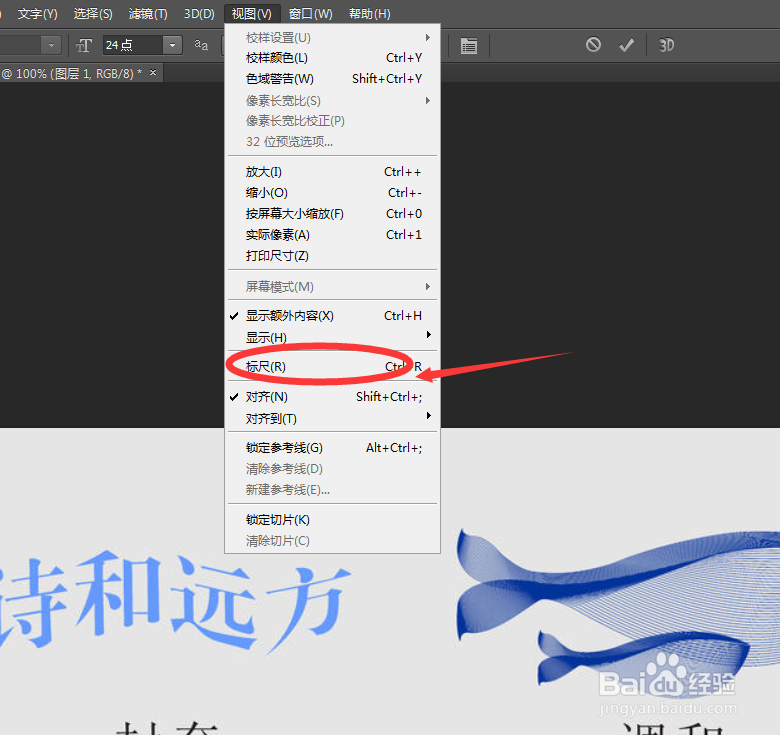Click the 视图(V) menu
780x735 pixels.
pyautogui.click(x=252, y=14)
